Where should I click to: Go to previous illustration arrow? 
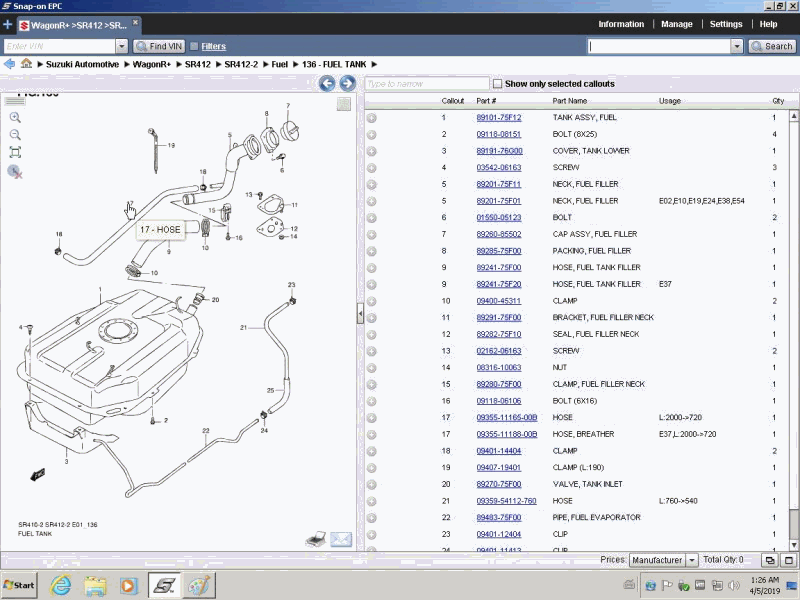pyautogui.click(x=327, y=83)
